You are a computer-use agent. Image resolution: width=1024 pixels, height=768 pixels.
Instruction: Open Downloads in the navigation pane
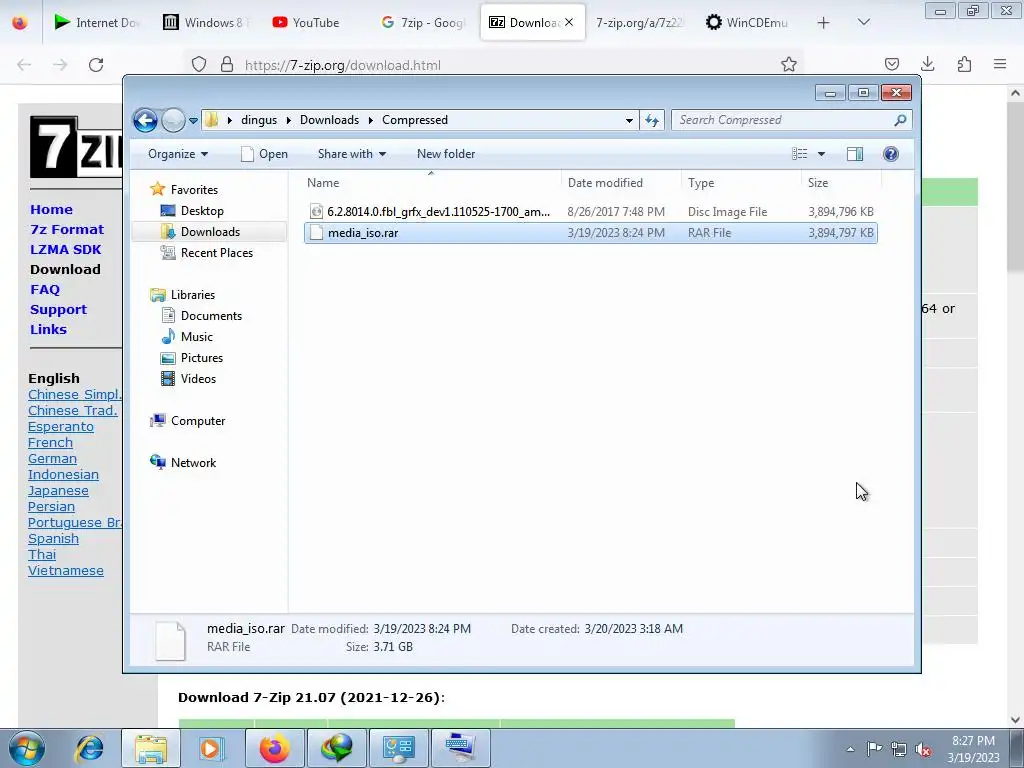point(210,232)
